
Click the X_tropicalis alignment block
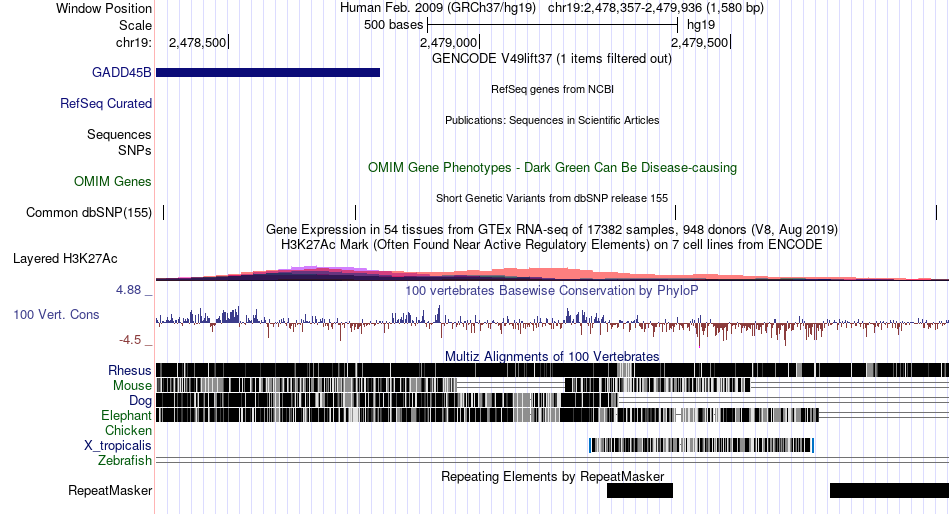coord(701,446)
